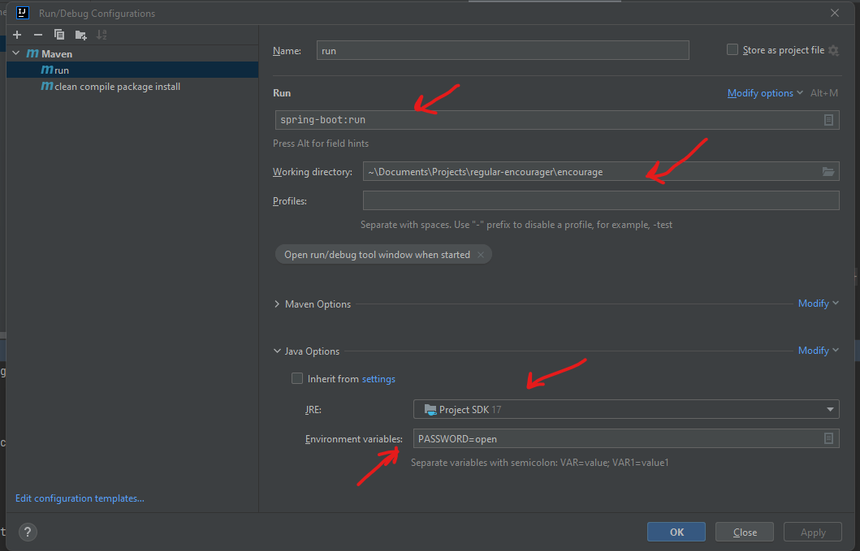Click the OK button
860x551 pixels.
(x=676, y=532)
